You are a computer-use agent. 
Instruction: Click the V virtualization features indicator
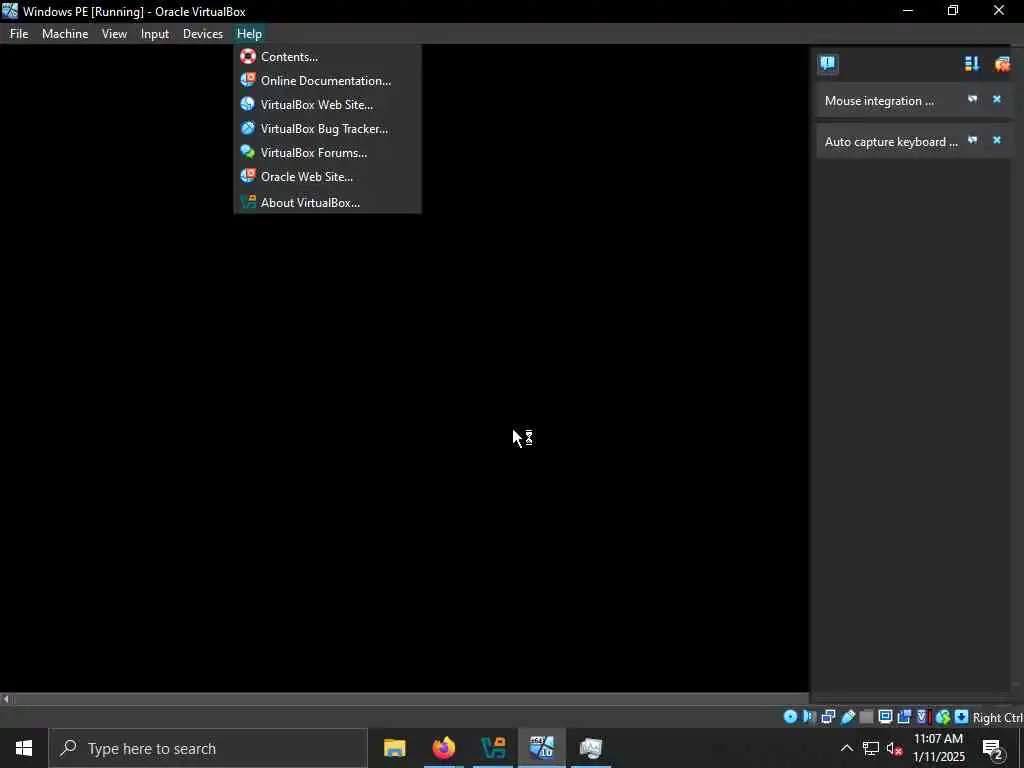coord(922,717)
